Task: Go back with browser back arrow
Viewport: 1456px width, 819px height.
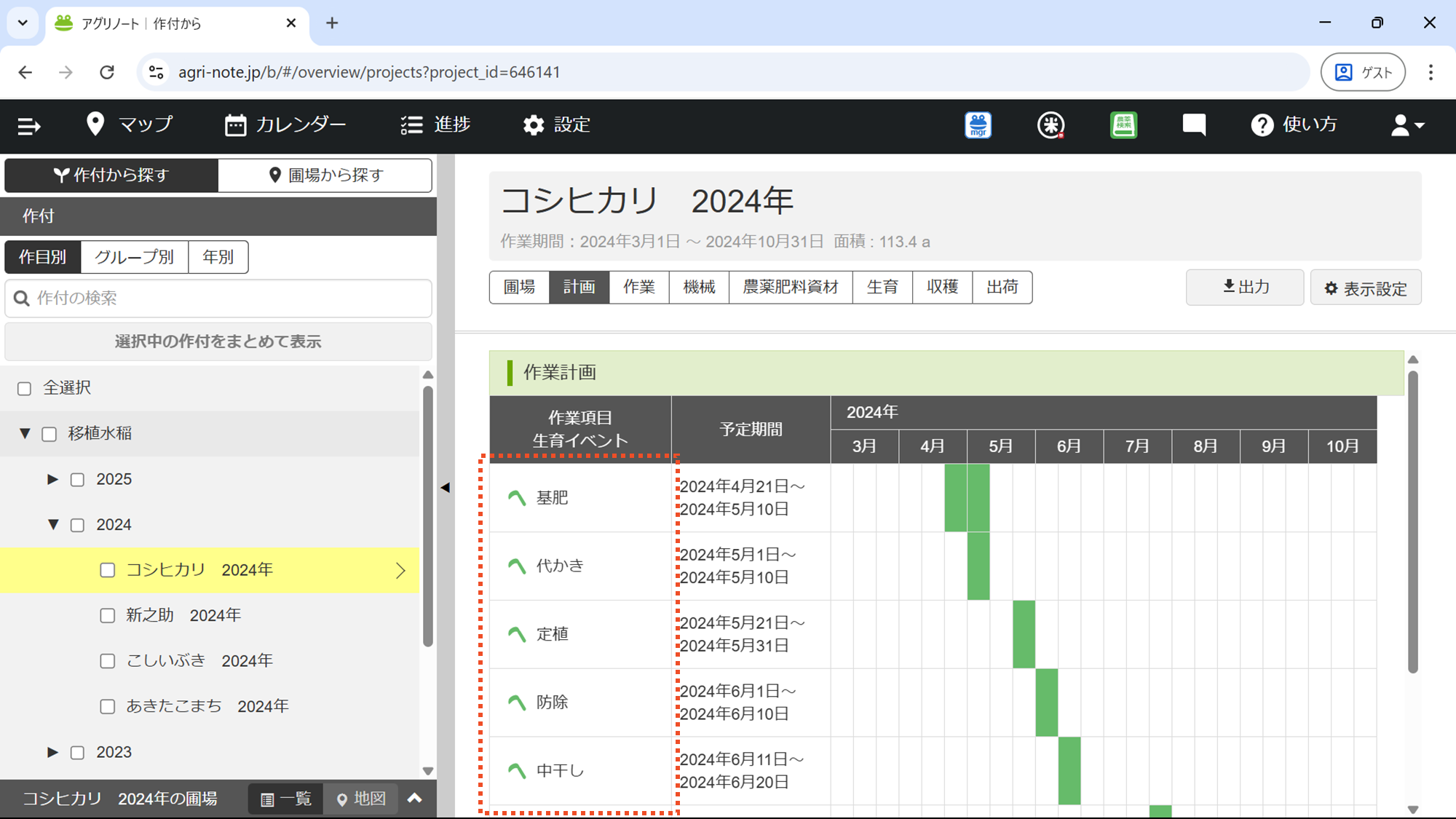Action: coord(25,72)
